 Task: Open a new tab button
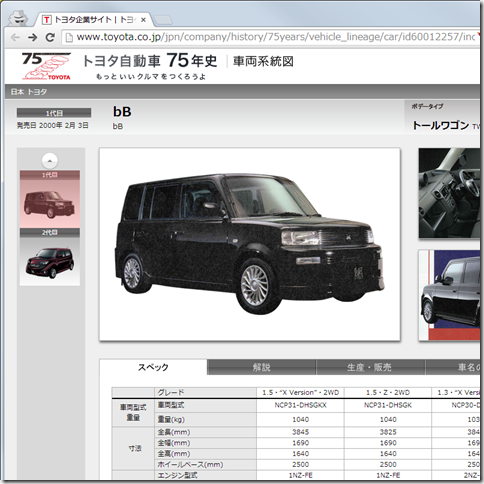pos(163,20)
